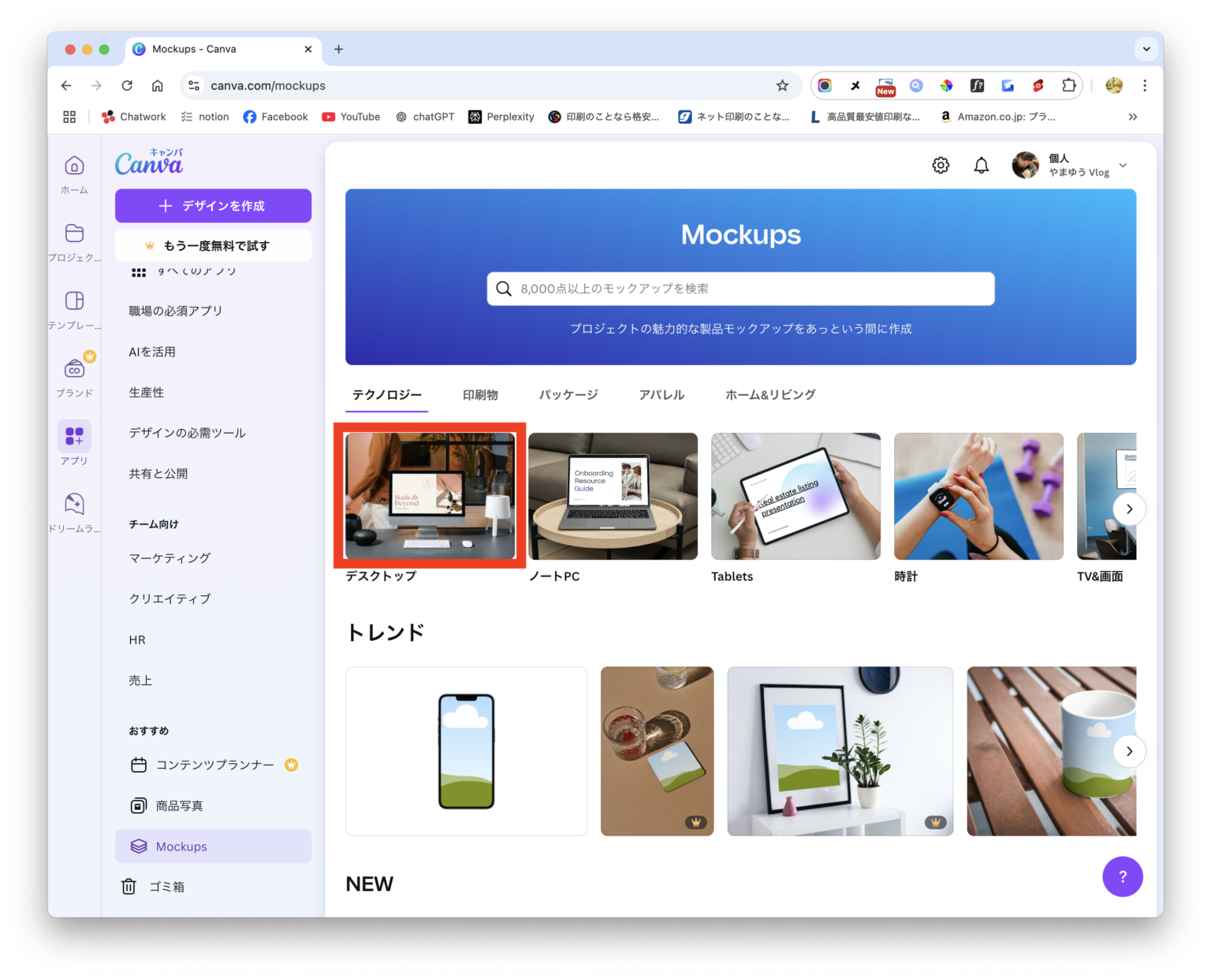Click the Canva logo to go home
Image resolution: width=1211 pixels, height=980 pixels.
pyautogui.click(x=149, y=163)
